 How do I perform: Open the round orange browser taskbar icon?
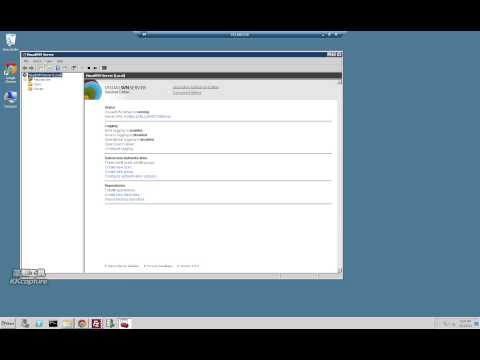tap(82, 323)
